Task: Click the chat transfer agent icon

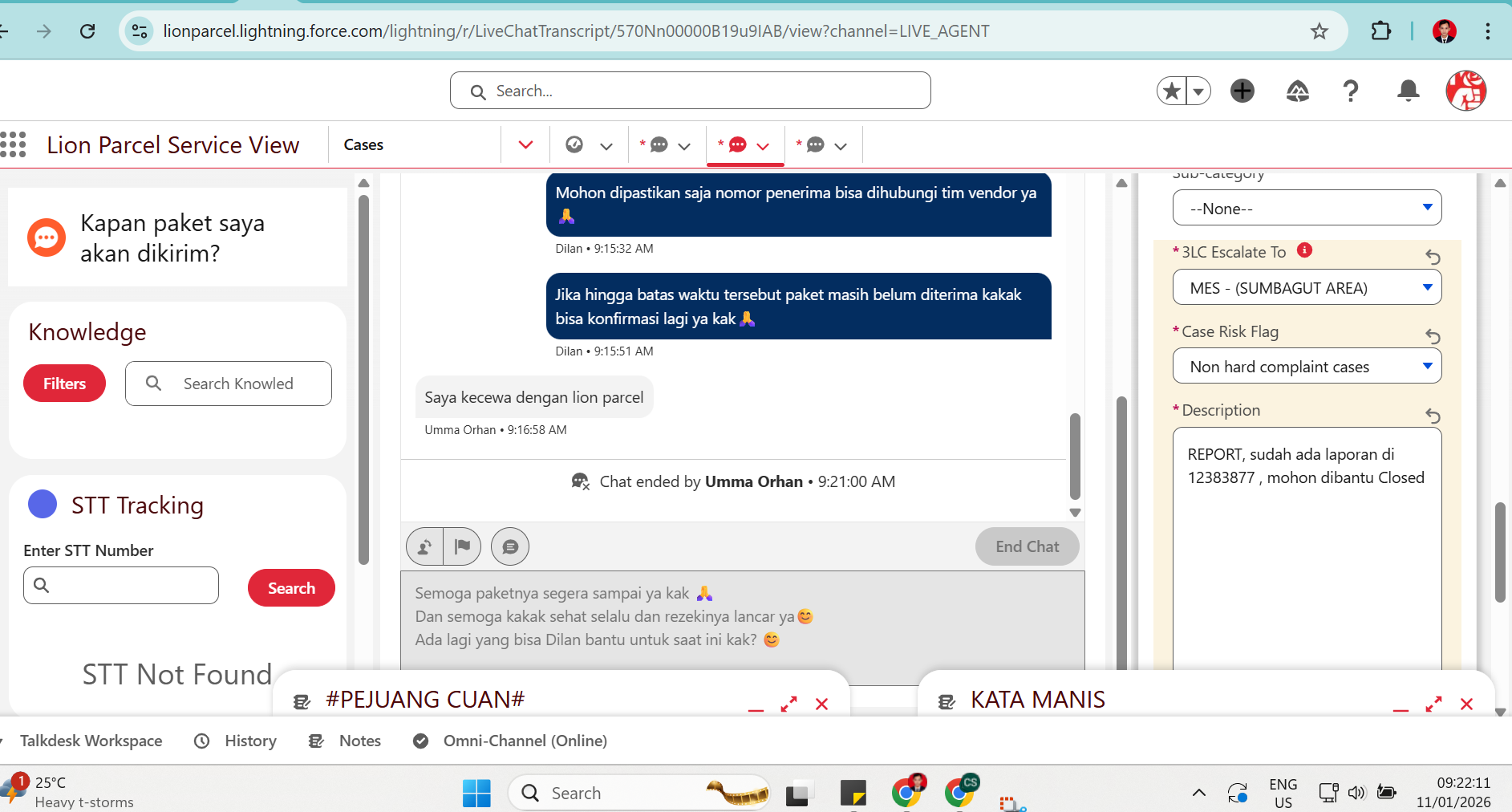Action: coord(424,546)
